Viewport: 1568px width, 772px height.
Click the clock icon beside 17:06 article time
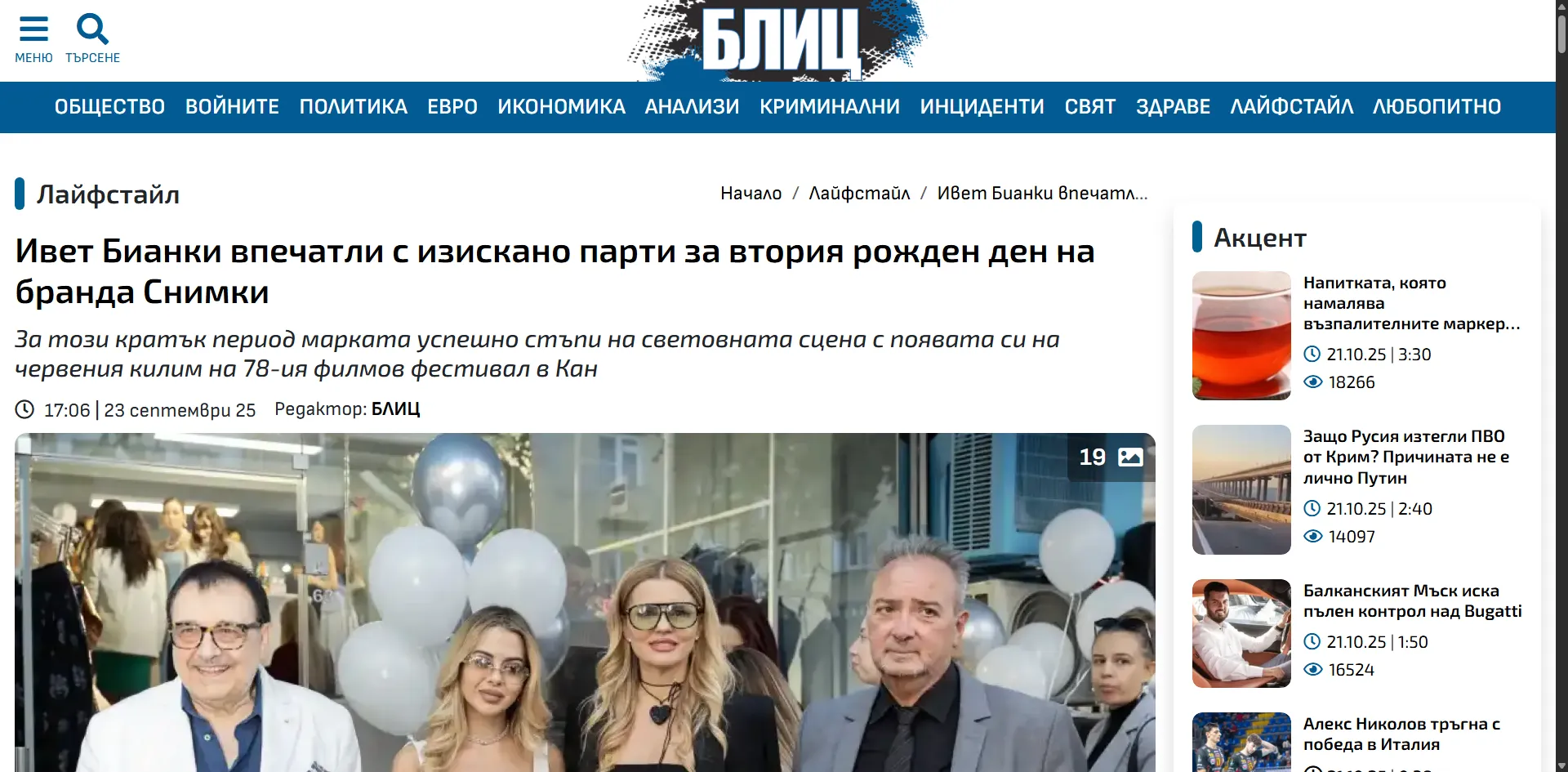[25, 409]
